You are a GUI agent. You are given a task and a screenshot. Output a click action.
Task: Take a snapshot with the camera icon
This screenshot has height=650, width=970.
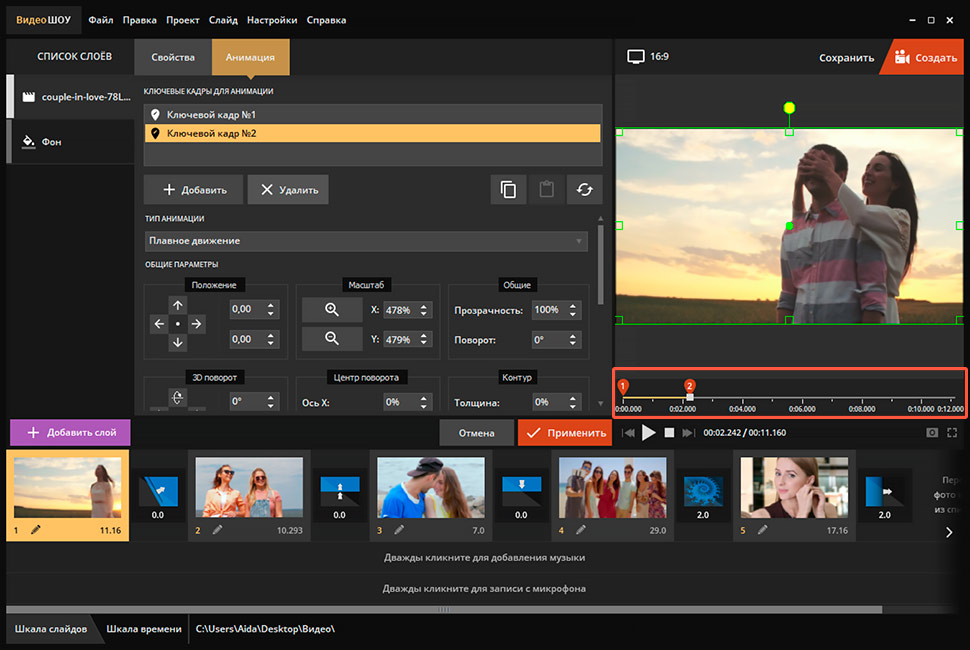pyautogui.click(x=932, y=433)
